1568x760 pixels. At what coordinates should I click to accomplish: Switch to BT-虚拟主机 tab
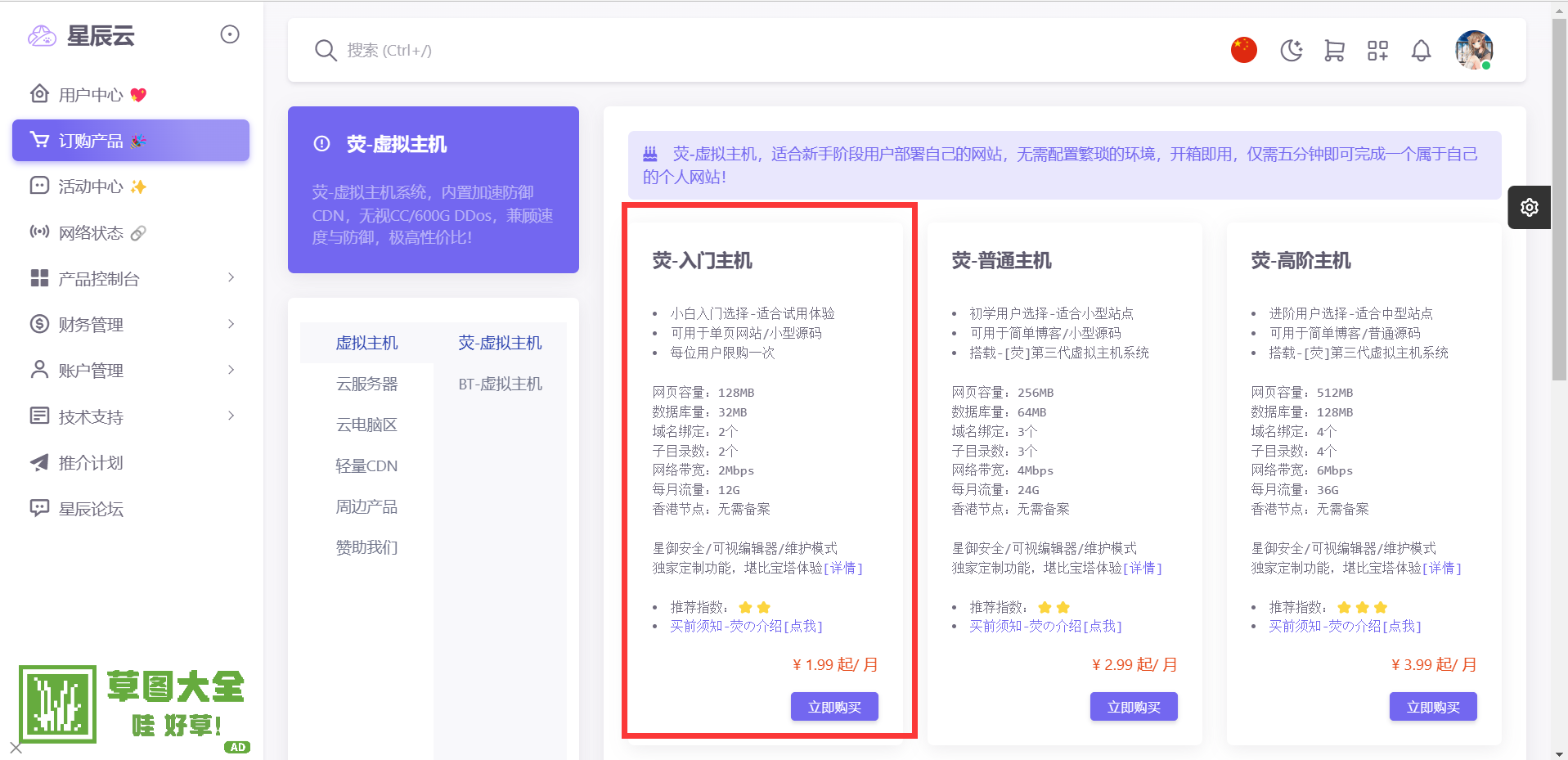coord(500,384)
